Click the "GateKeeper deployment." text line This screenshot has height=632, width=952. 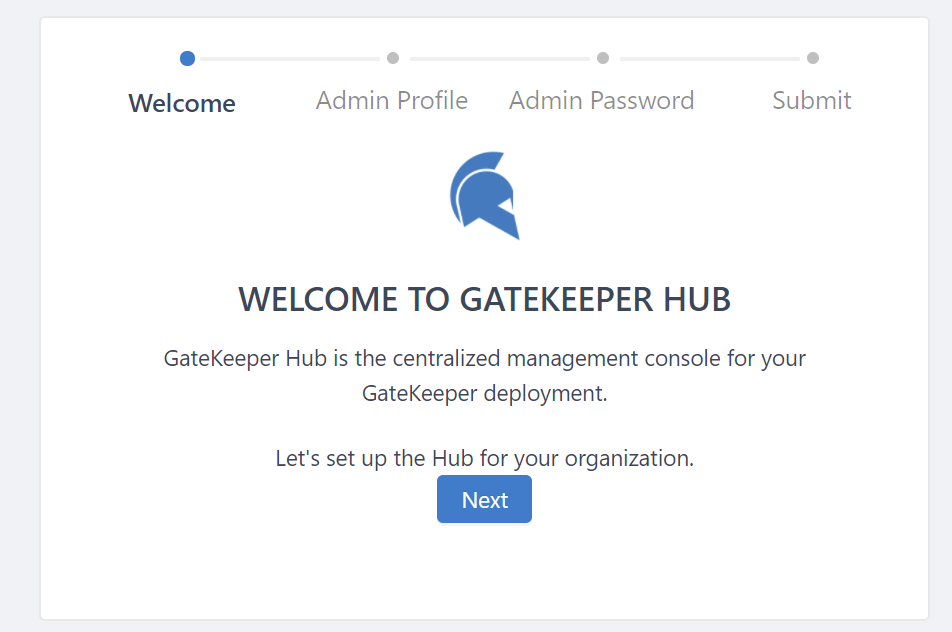[485, 393]
